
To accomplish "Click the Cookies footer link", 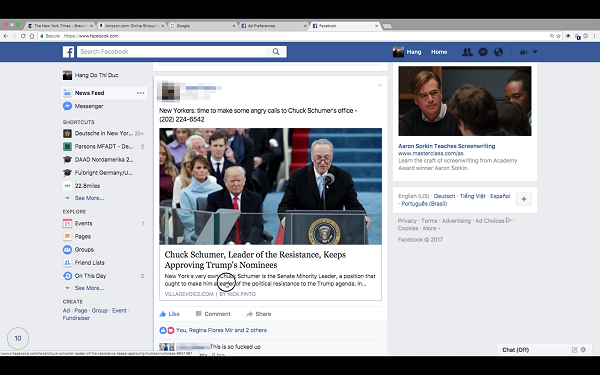I will click(408, 228).
